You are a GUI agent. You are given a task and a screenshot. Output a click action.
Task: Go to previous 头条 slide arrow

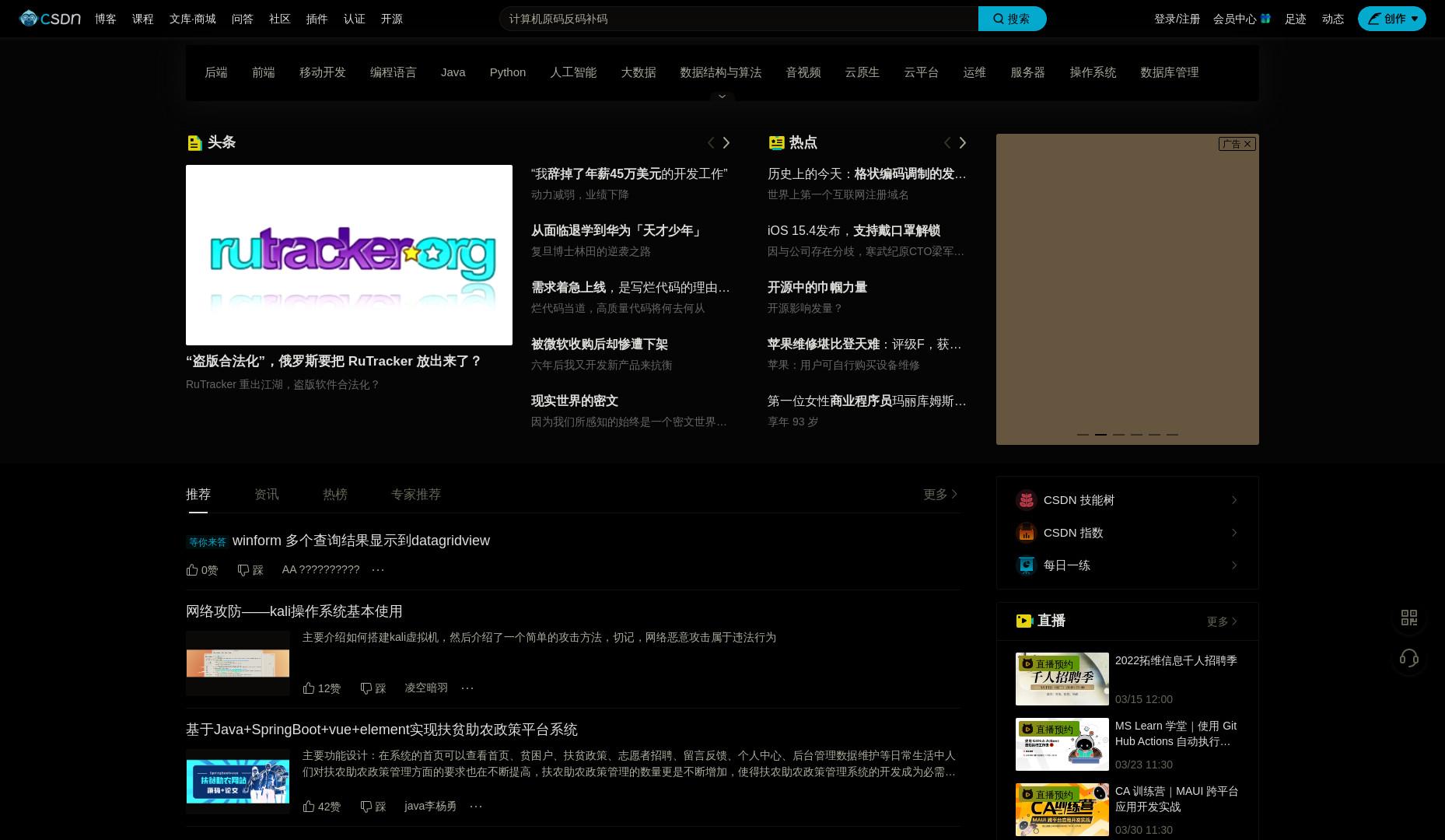pyautogui.click(x=710, y=142)
